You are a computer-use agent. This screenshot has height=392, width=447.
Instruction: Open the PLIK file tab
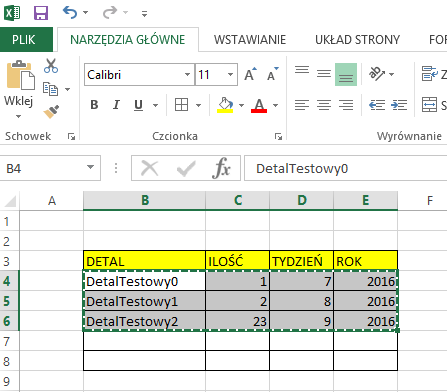click(x=26, y=40)
